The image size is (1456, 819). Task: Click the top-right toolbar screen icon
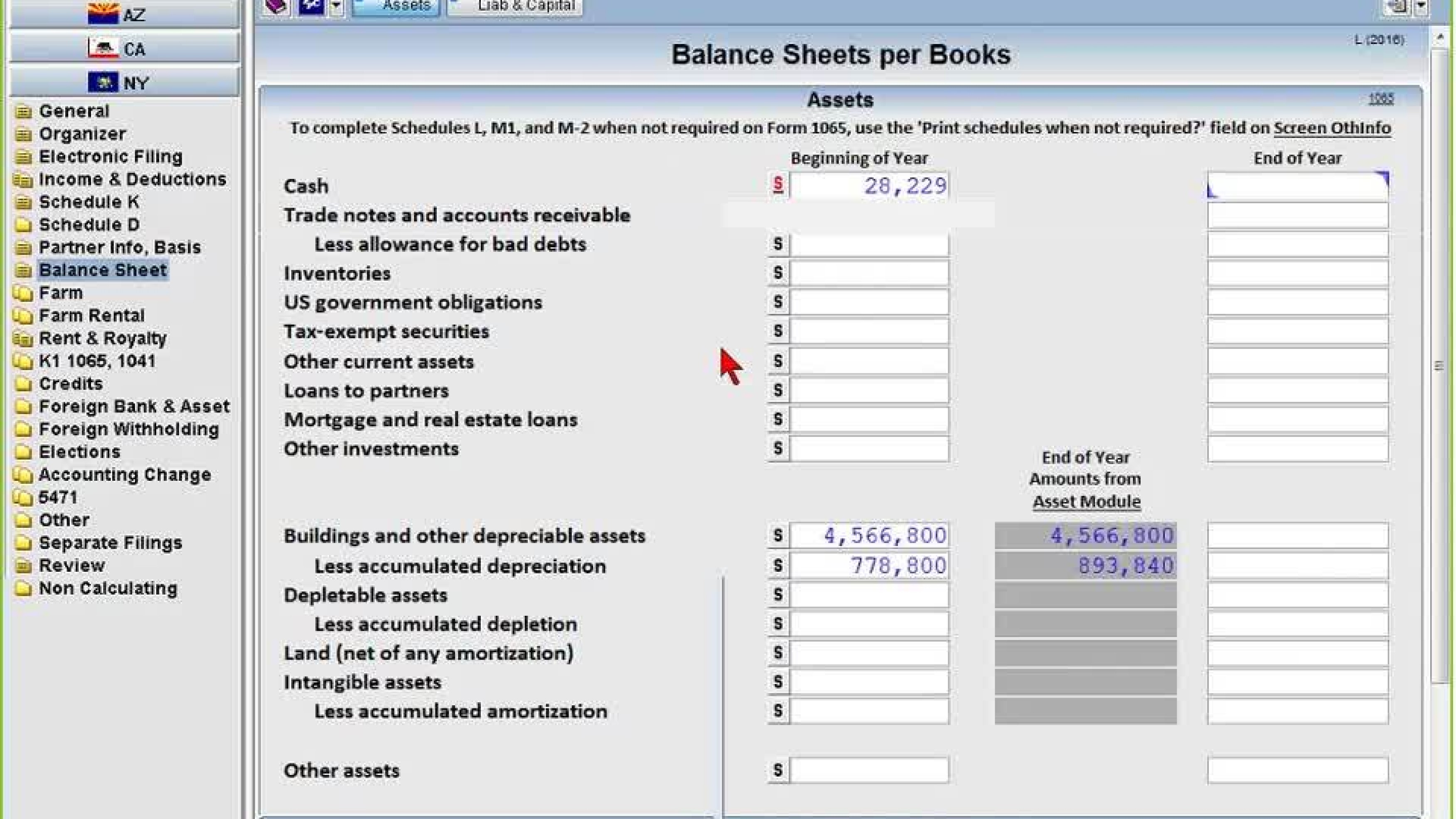point(1398,7)
